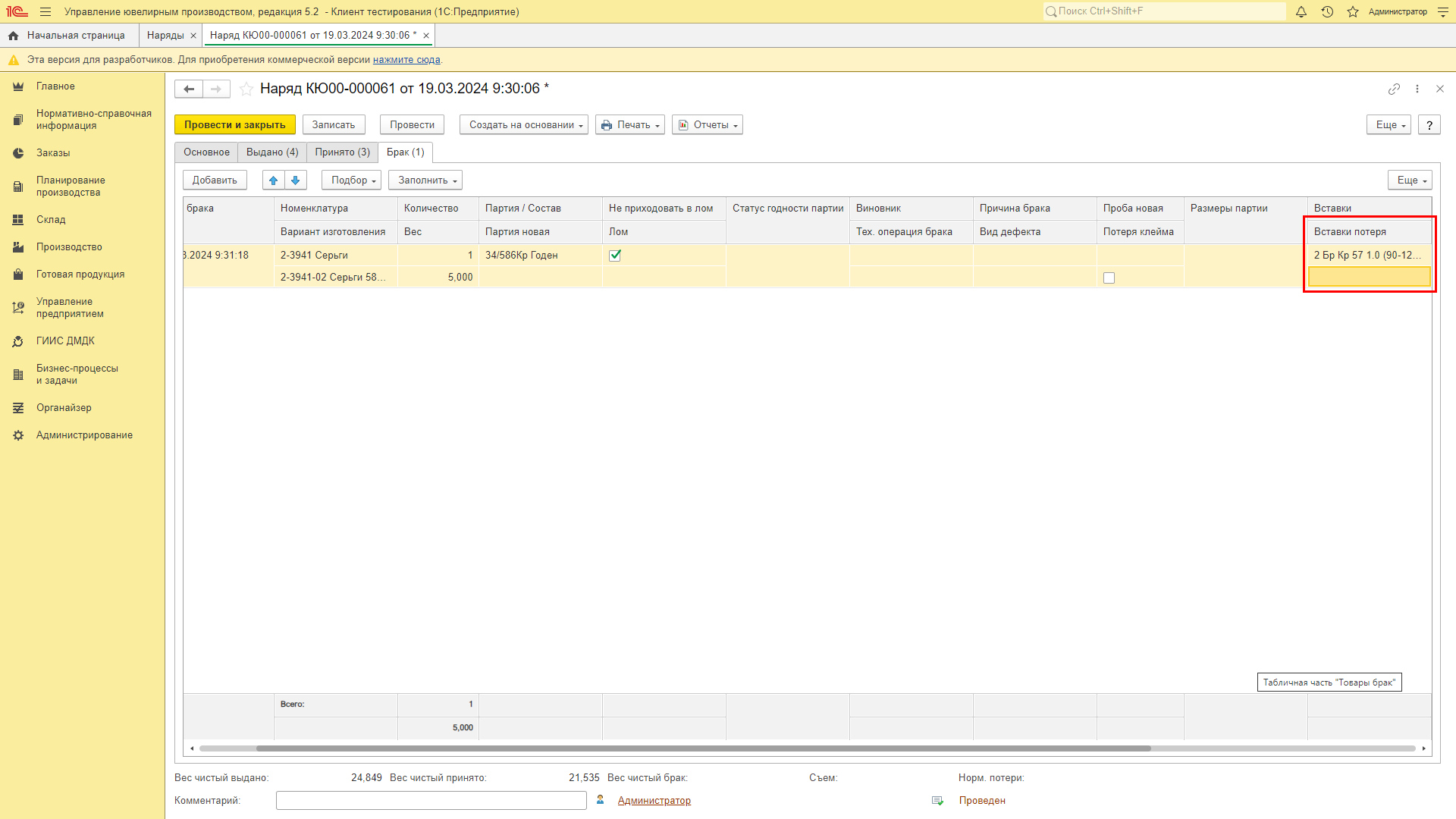Viewport: 1456px width, 819px height.
Task: Click the home icon of Начальная страница
Action: [x=13, y=36]
